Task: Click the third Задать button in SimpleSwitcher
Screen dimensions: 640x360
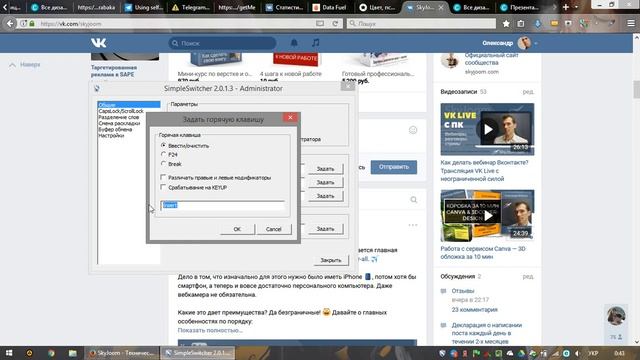Action: click(325, 196)
